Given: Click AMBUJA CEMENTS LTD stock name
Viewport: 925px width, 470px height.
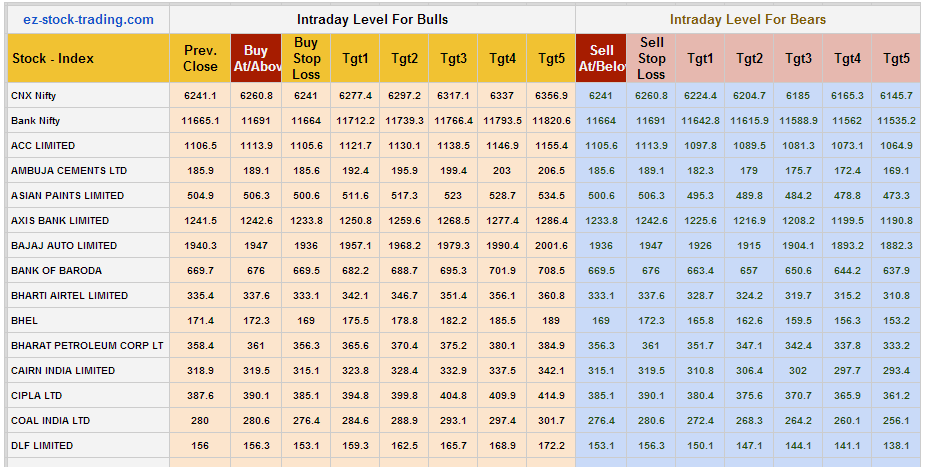Looking at the screenshot, I should (x=69, y=171).
